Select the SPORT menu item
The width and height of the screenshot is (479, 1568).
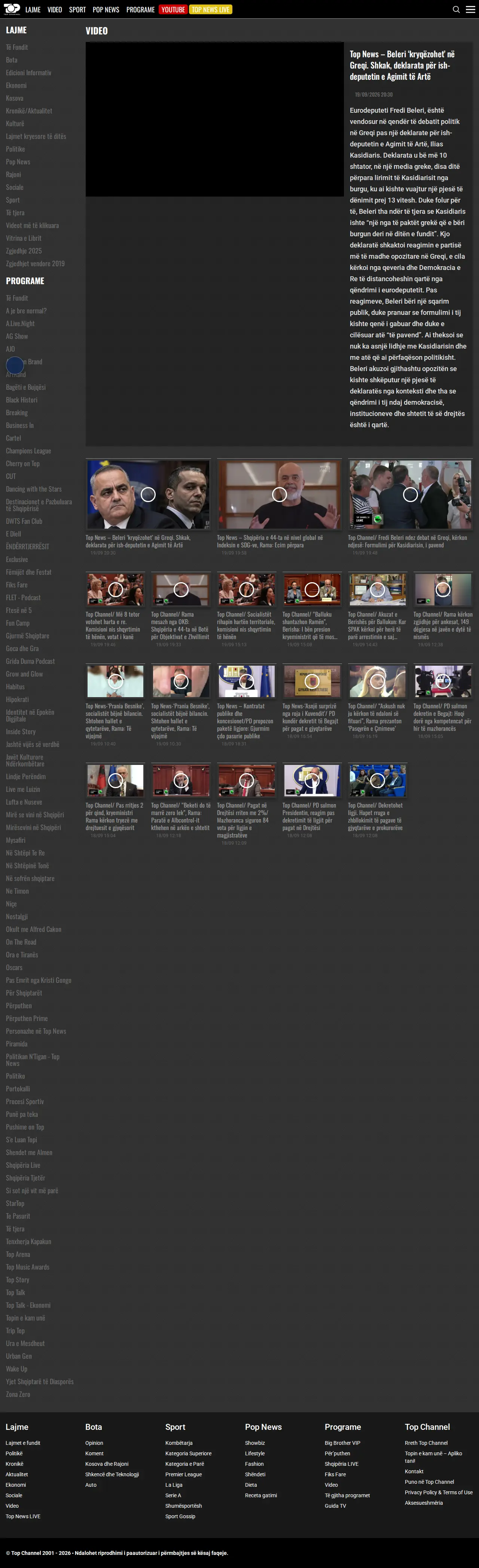77,10
